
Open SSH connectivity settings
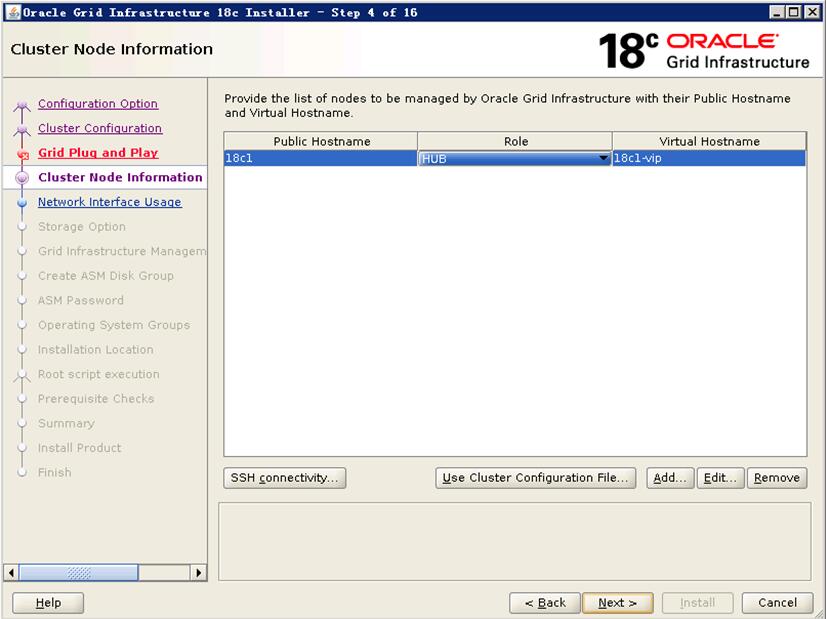point(284,478)
